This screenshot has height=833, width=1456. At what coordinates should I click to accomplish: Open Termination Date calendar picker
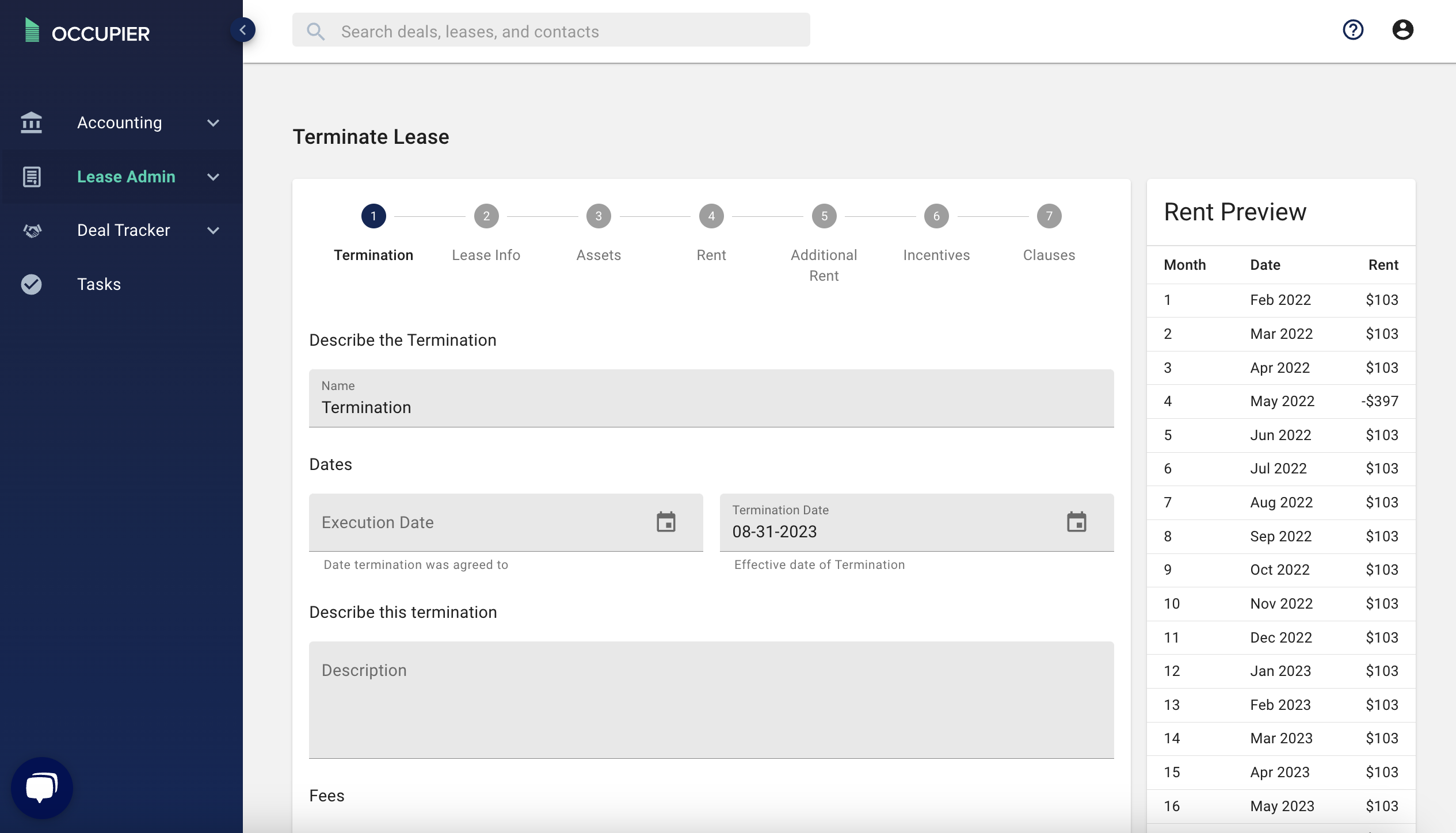(x=1076, y=522)
